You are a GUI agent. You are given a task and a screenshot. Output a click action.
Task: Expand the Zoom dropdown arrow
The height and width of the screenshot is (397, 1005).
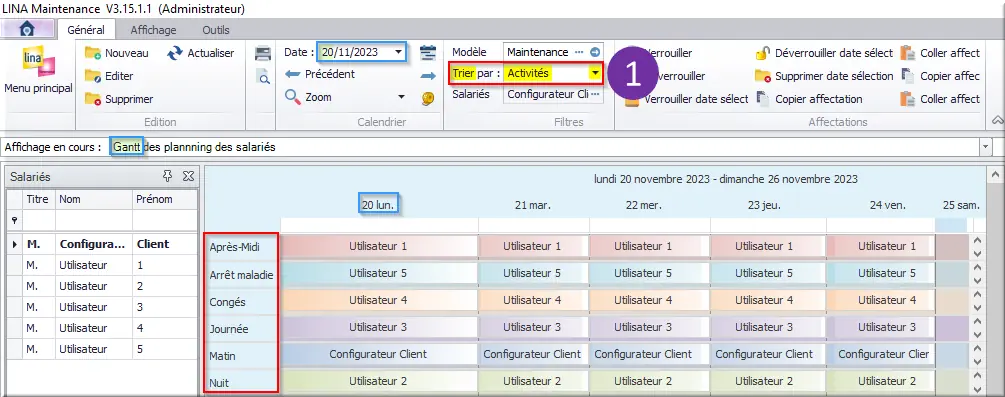click(x=402, y=97)
